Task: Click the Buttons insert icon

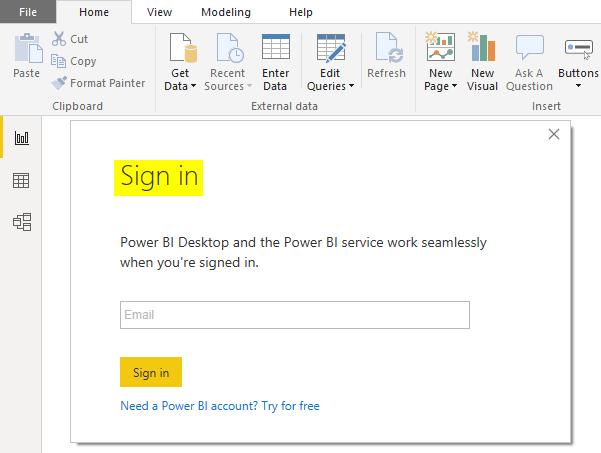Action: tap(578, 48)
